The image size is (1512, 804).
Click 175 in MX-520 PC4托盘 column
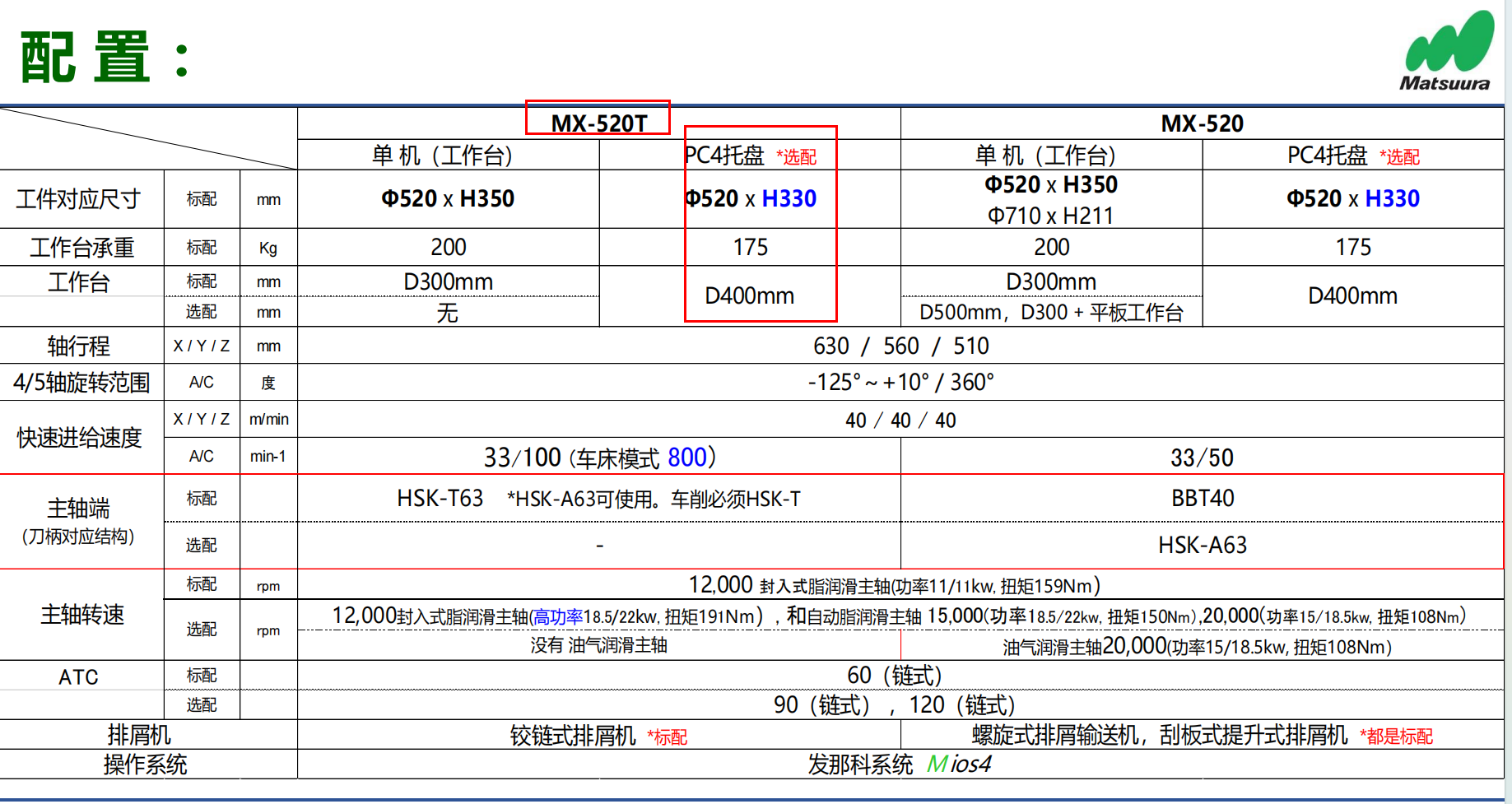1353,247
